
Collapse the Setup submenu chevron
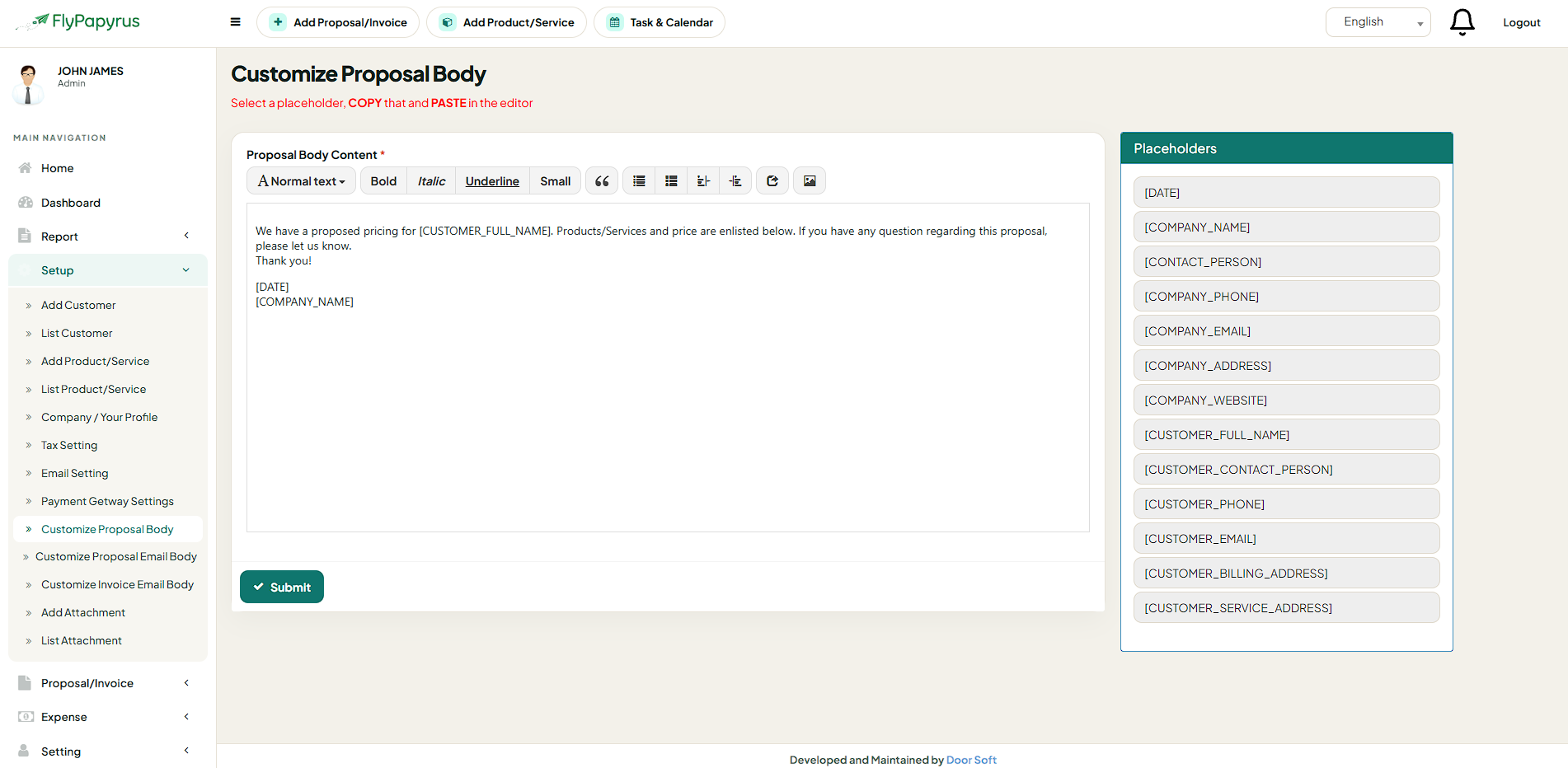tap(186, 270)
